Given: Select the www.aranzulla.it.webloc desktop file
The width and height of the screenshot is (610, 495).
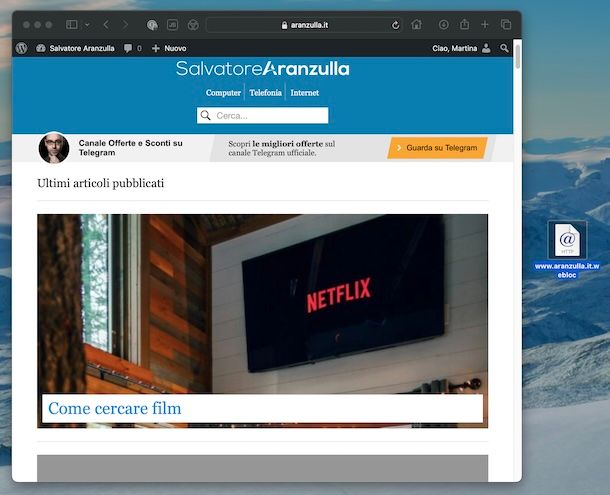Looking at the screenshot, I should point(567,249).
